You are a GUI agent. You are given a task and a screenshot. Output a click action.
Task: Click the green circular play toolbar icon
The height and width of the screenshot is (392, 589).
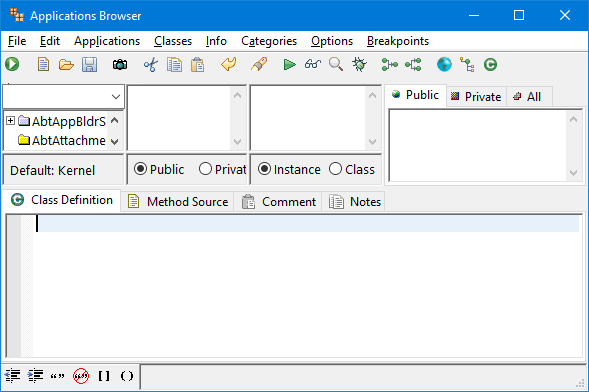click(12, 65)
